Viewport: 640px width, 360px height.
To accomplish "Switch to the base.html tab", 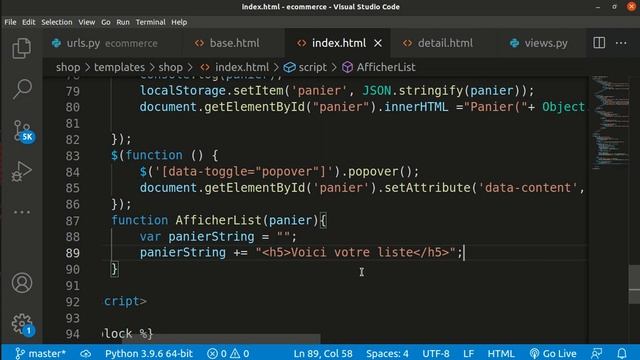I will pyautogui.click(x=234, y=43).
